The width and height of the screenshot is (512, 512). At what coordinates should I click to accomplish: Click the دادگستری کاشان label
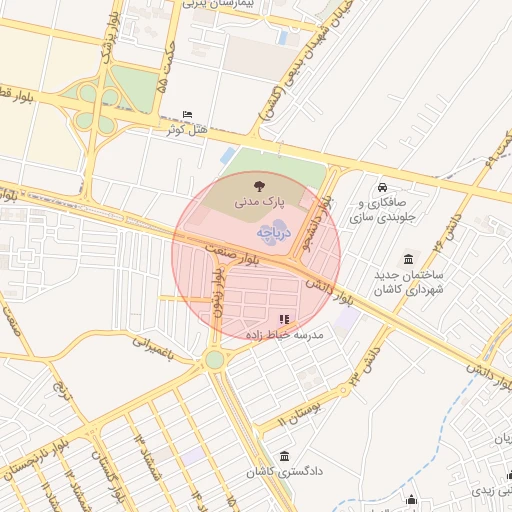pos(284,471)
